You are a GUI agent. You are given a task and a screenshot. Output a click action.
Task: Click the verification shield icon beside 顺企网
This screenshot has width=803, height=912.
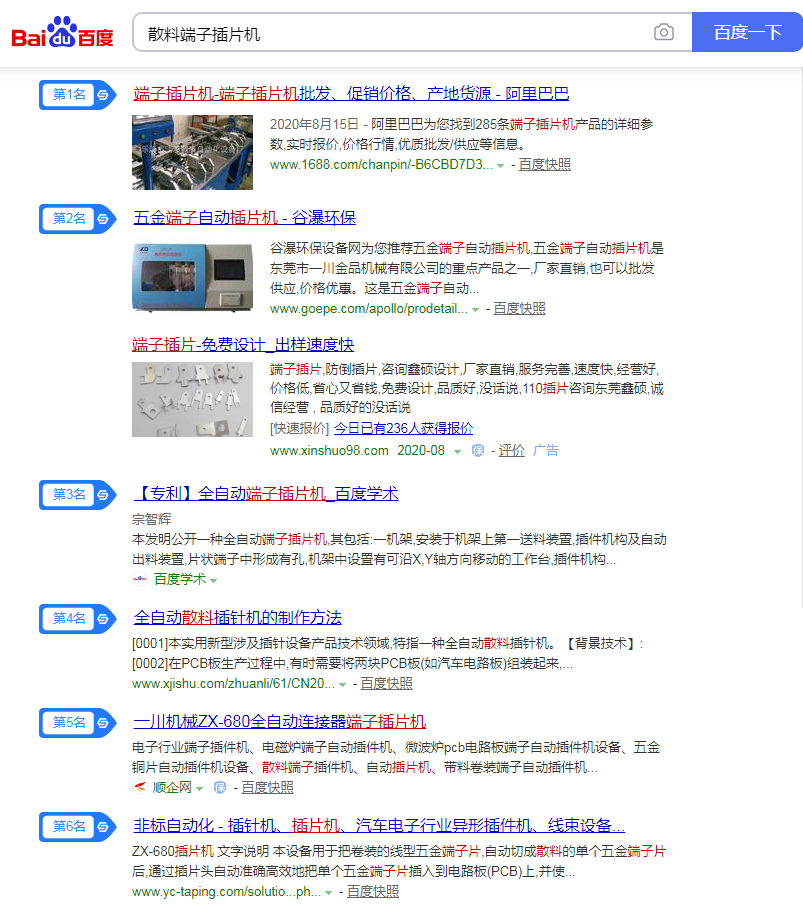click(220, 788)
